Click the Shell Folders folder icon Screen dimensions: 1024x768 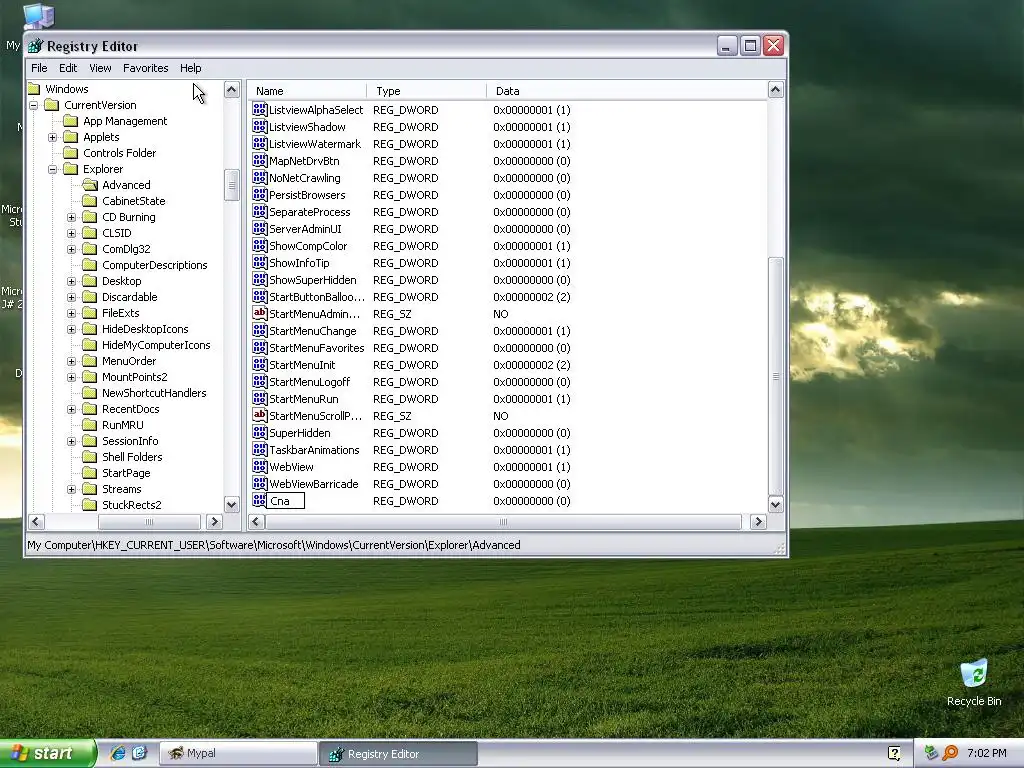(89, 457)
